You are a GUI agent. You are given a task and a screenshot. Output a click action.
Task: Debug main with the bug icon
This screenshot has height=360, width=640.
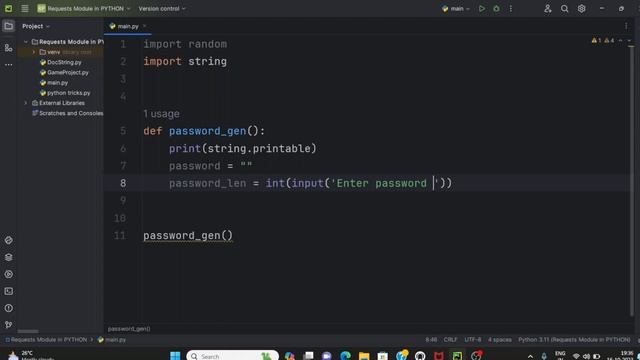click(x=496, y=9)
